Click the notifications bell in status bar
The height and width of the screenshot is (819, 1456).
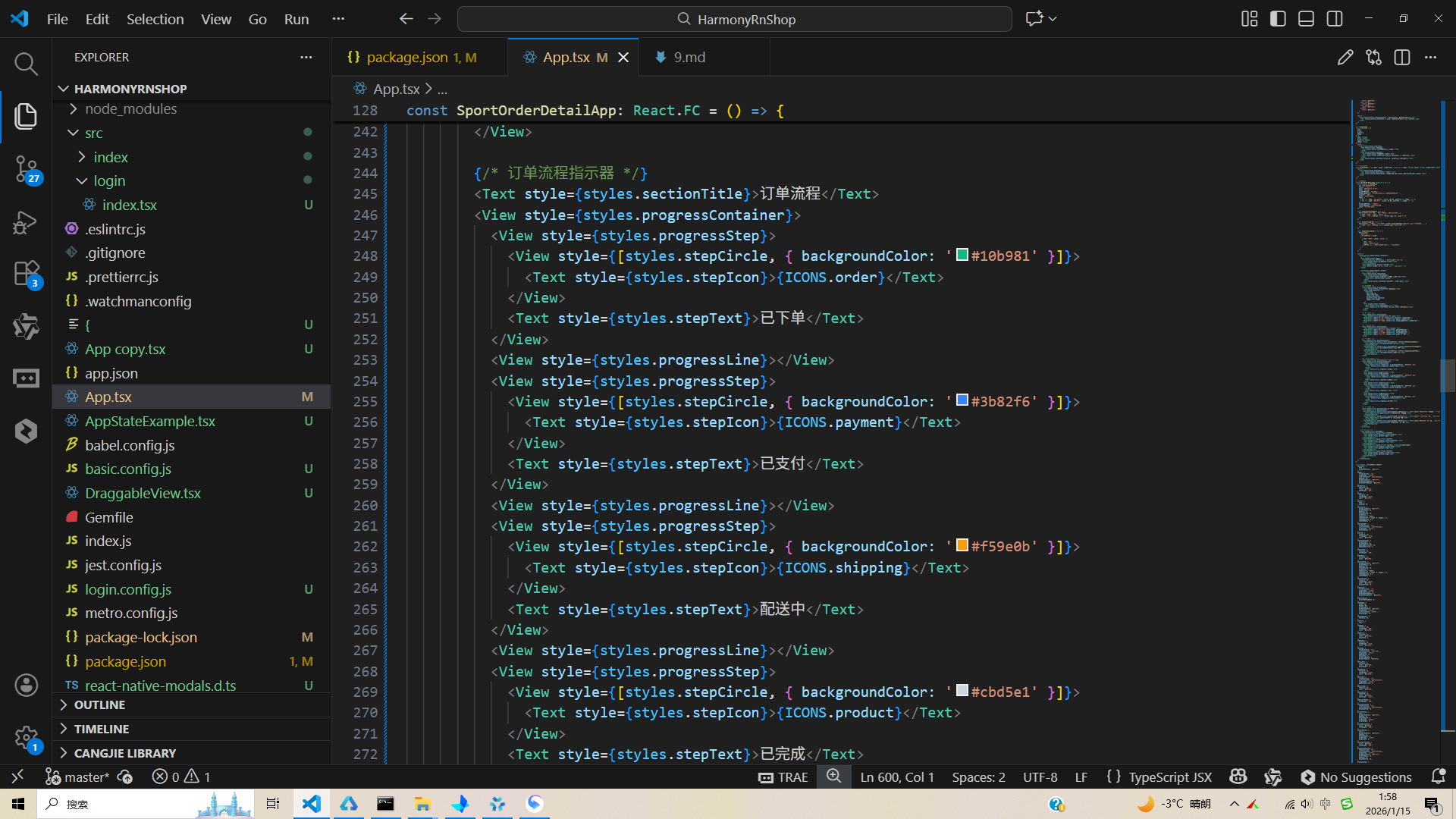click(1438, 777)
